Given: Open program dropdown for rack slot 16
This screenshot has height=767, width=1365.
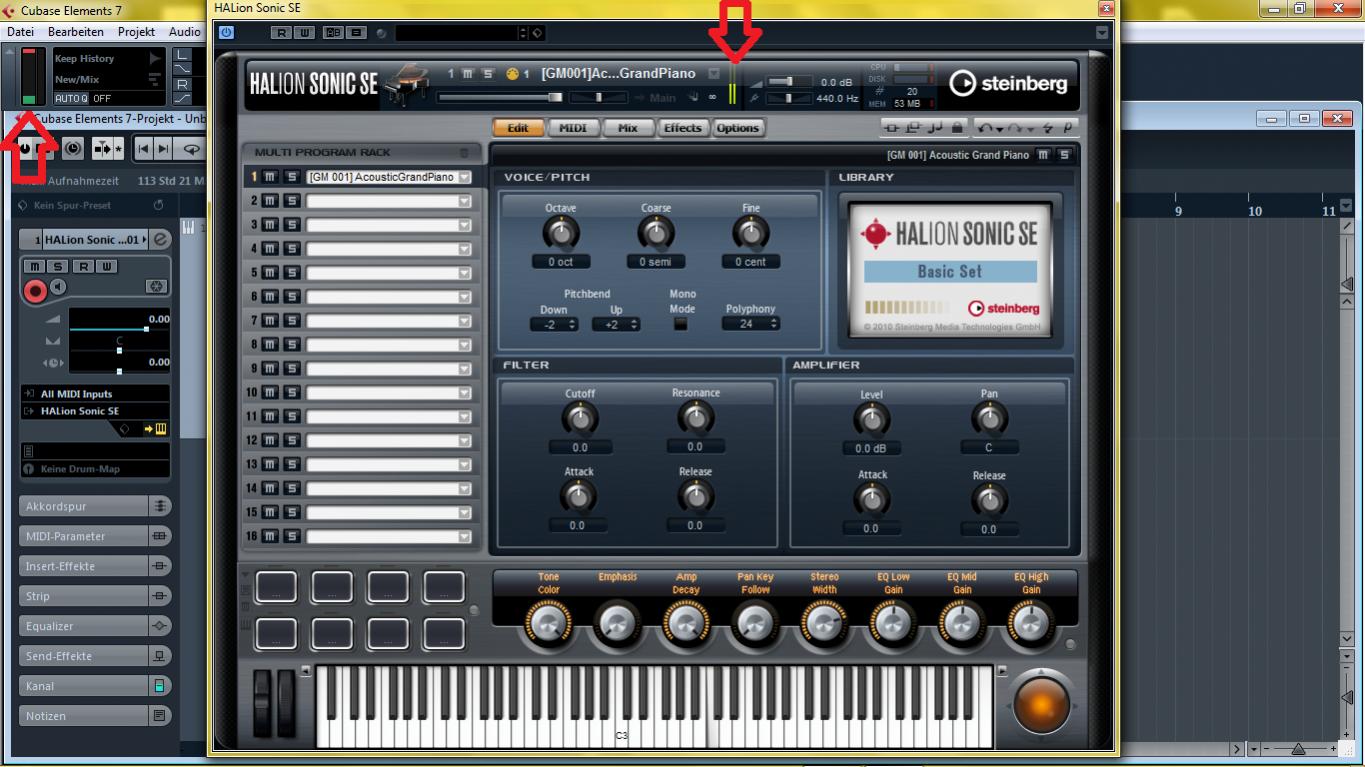Looking at the screenshot, I should [463, 537].
